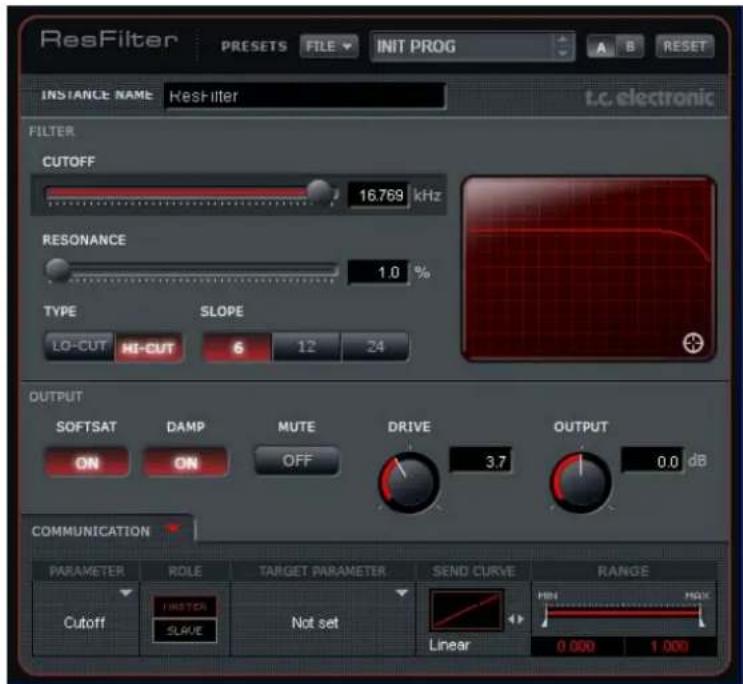Click the drive value field 3.7
This screenshot has width=743, height=684.
click(x=480, y=460)
